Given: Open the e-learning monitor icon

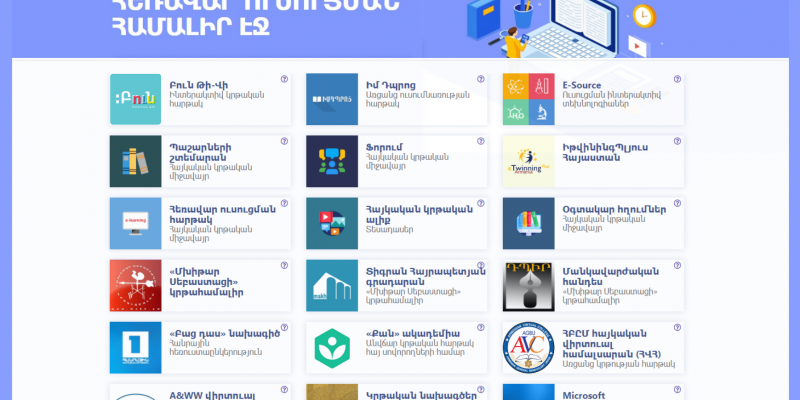Looking at the screenshot, I should point(135,223).
